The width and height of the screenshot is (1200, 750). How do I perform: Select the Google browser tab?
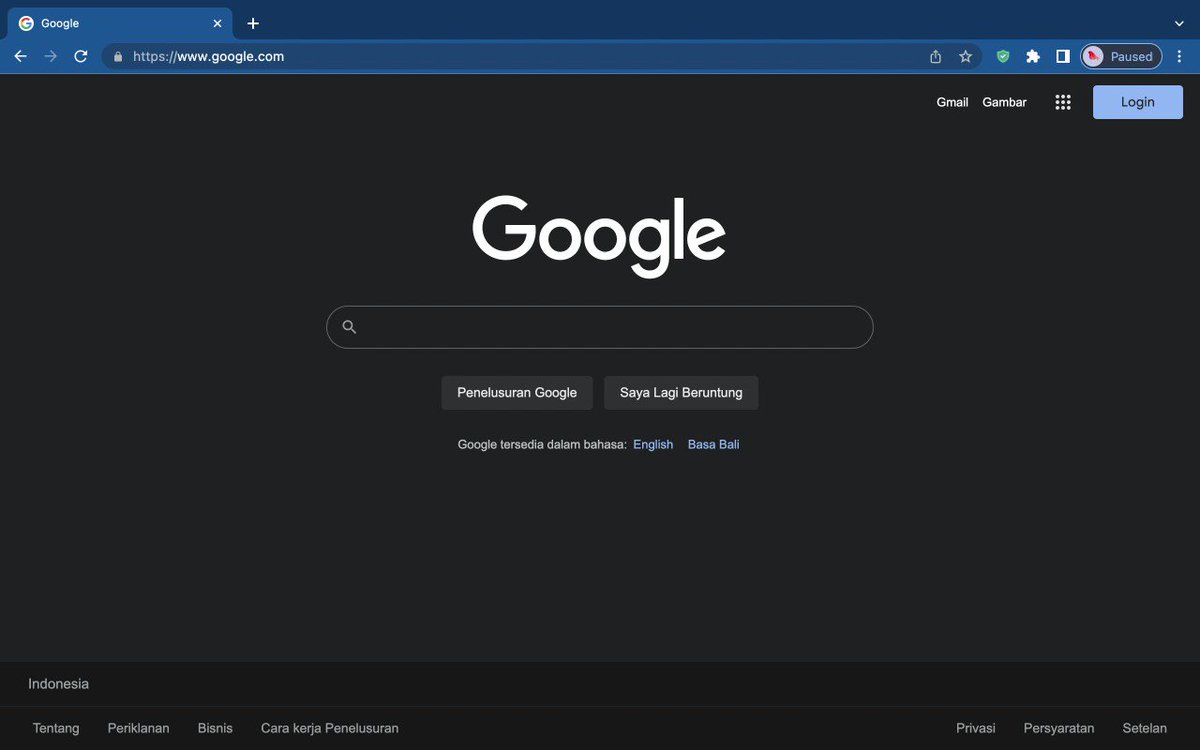(120, 23)
